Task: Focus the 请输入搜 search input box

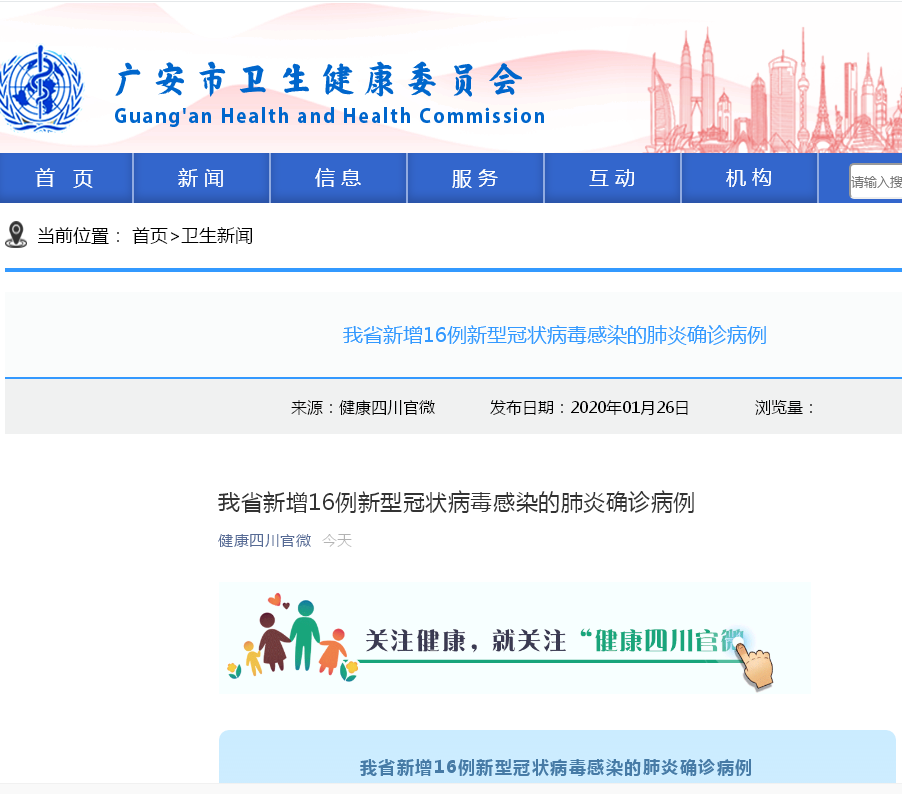Action: click(x=876, y=182)
